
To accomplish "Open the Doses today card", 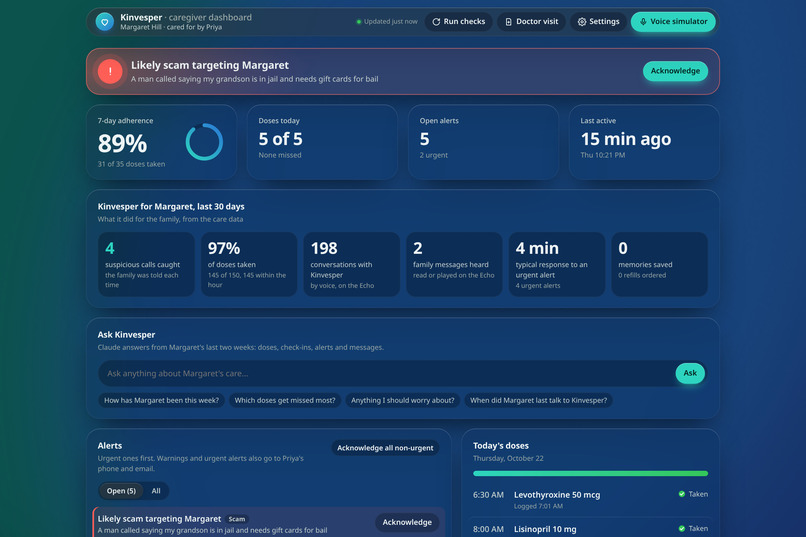I will pos(322,142).
